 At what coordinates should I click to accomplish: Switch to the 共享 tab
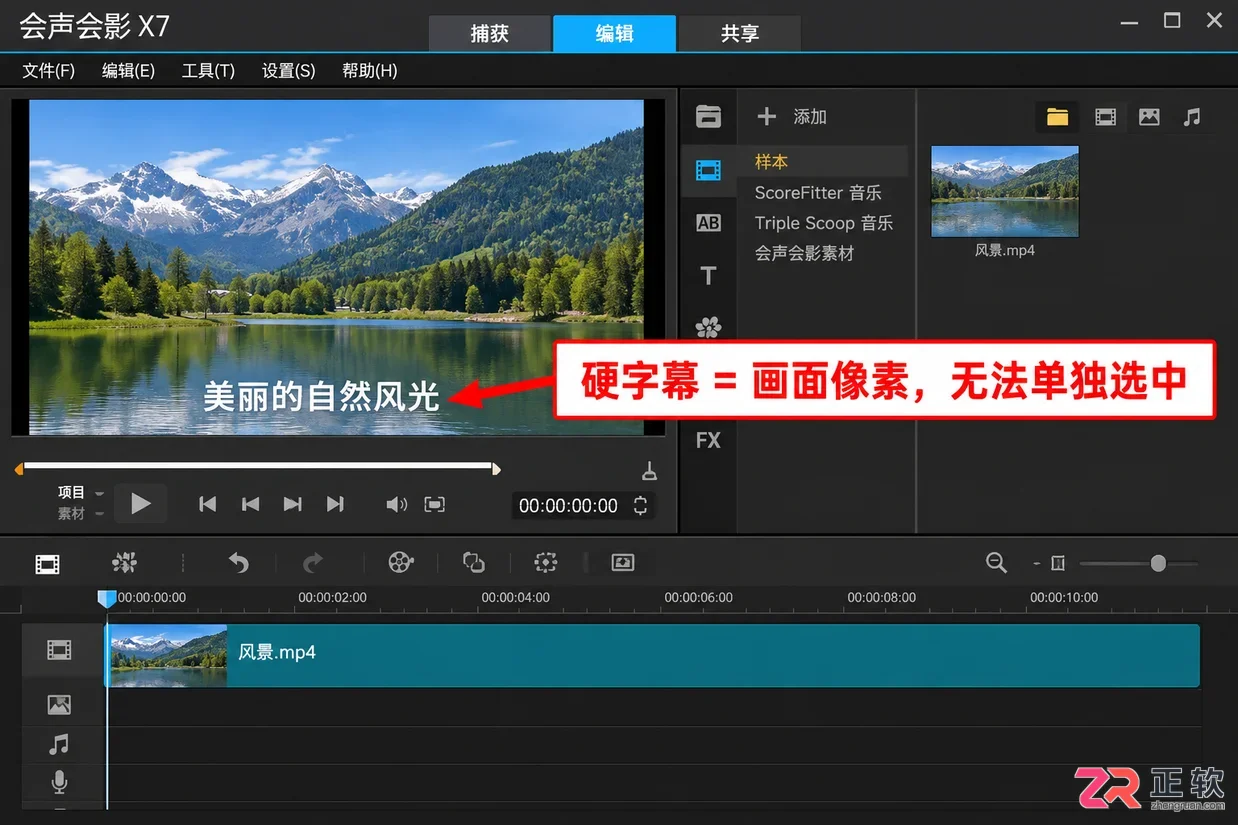coord(739,33)
